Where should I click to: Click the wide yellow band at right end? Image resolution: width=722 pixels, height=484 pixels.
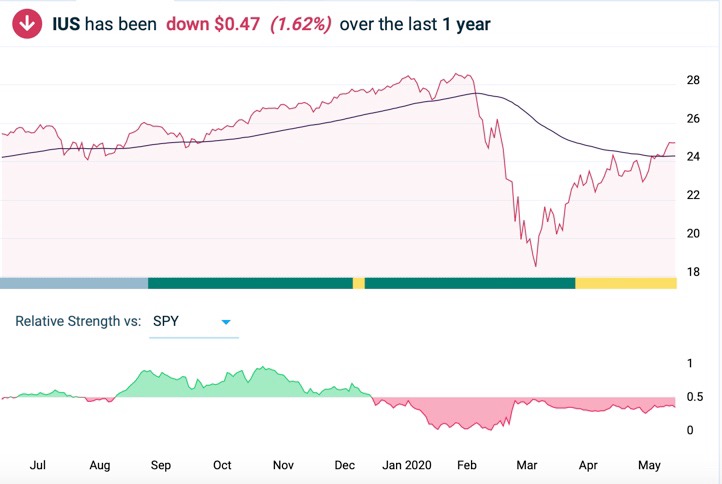click(x=626, y=283)
